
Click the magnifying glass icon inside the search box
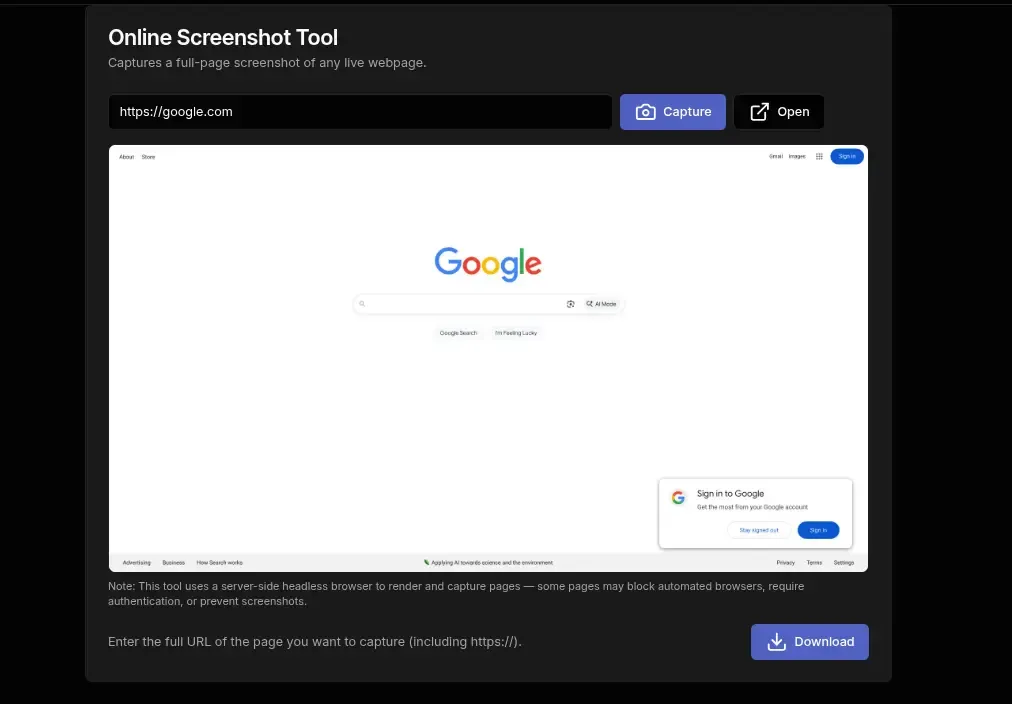click(x=362, y=303)
